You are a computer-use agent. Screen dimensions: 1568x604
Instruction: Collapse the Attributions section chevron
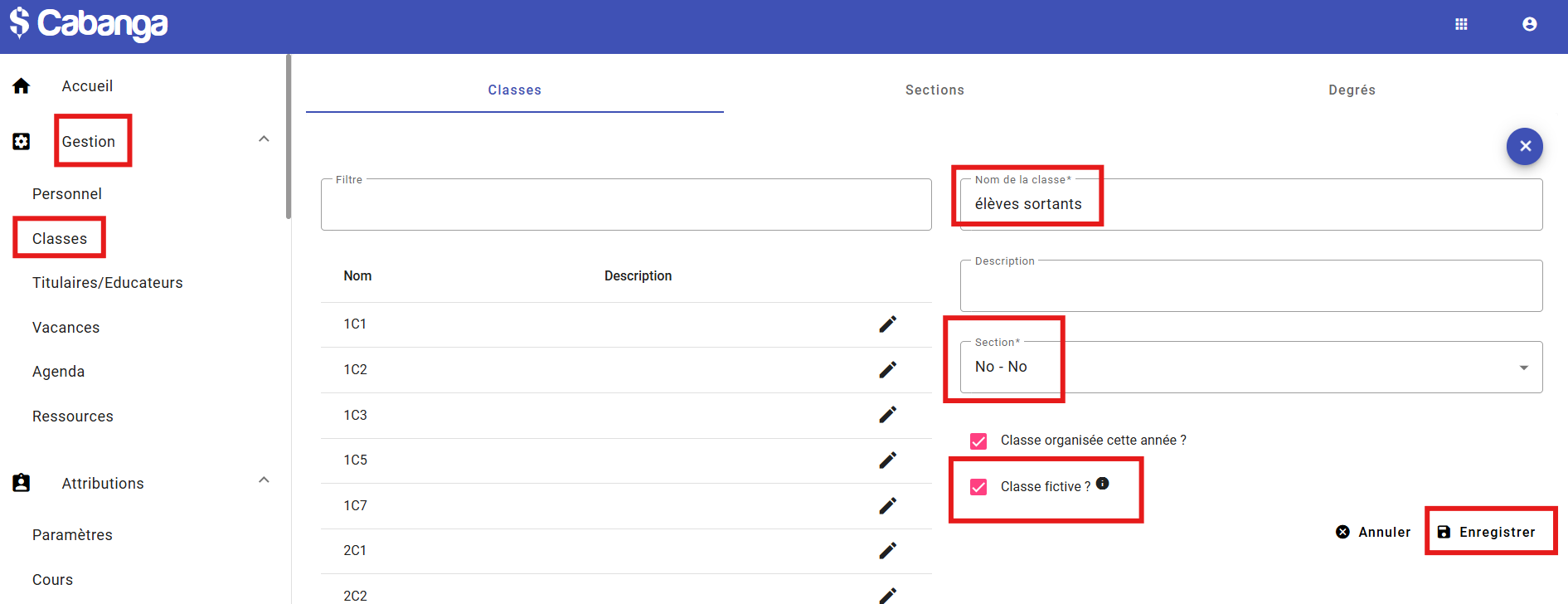[264, 480]
